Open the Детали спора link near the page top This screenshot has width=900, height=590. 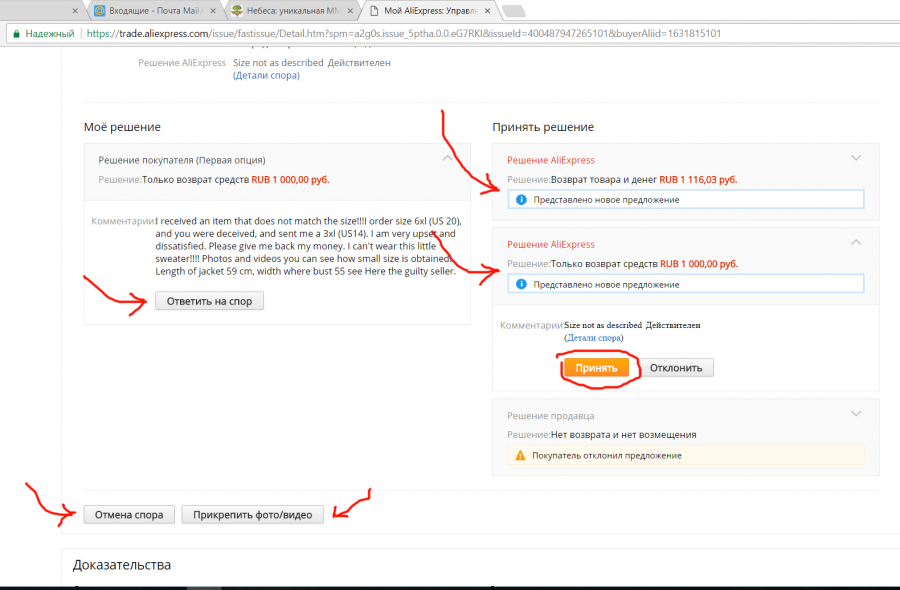tap(266, 75)
